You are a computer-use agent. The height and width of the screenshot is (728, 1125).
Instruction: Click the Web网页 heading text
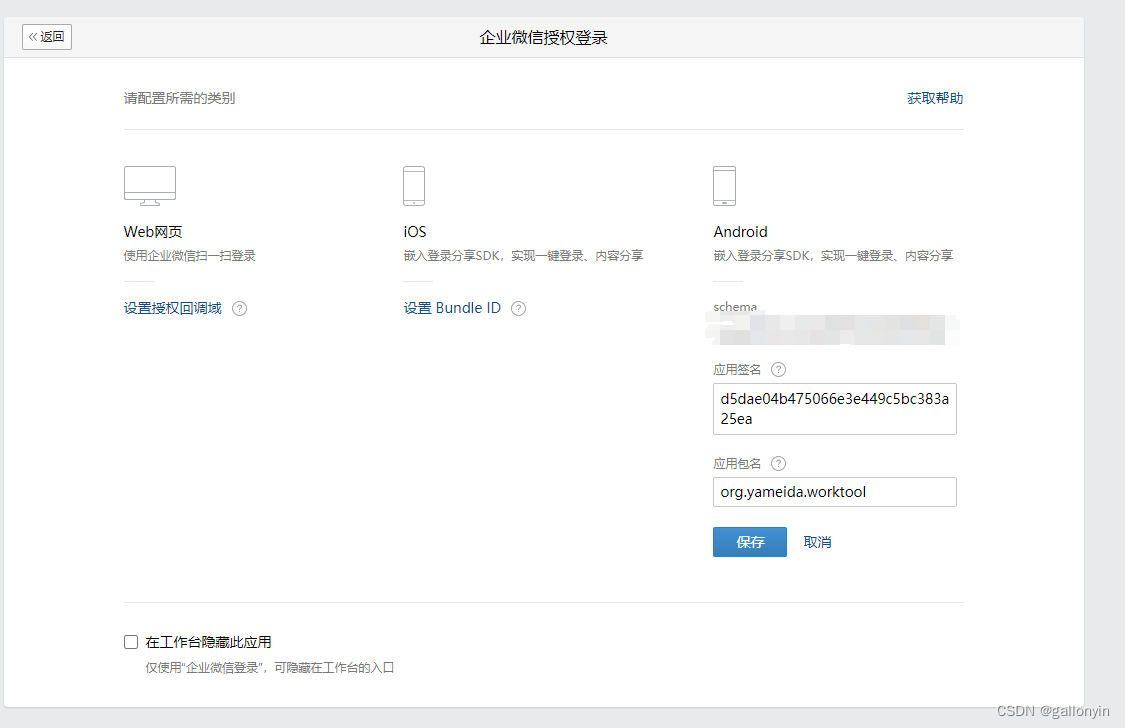[x=153, y=232]
